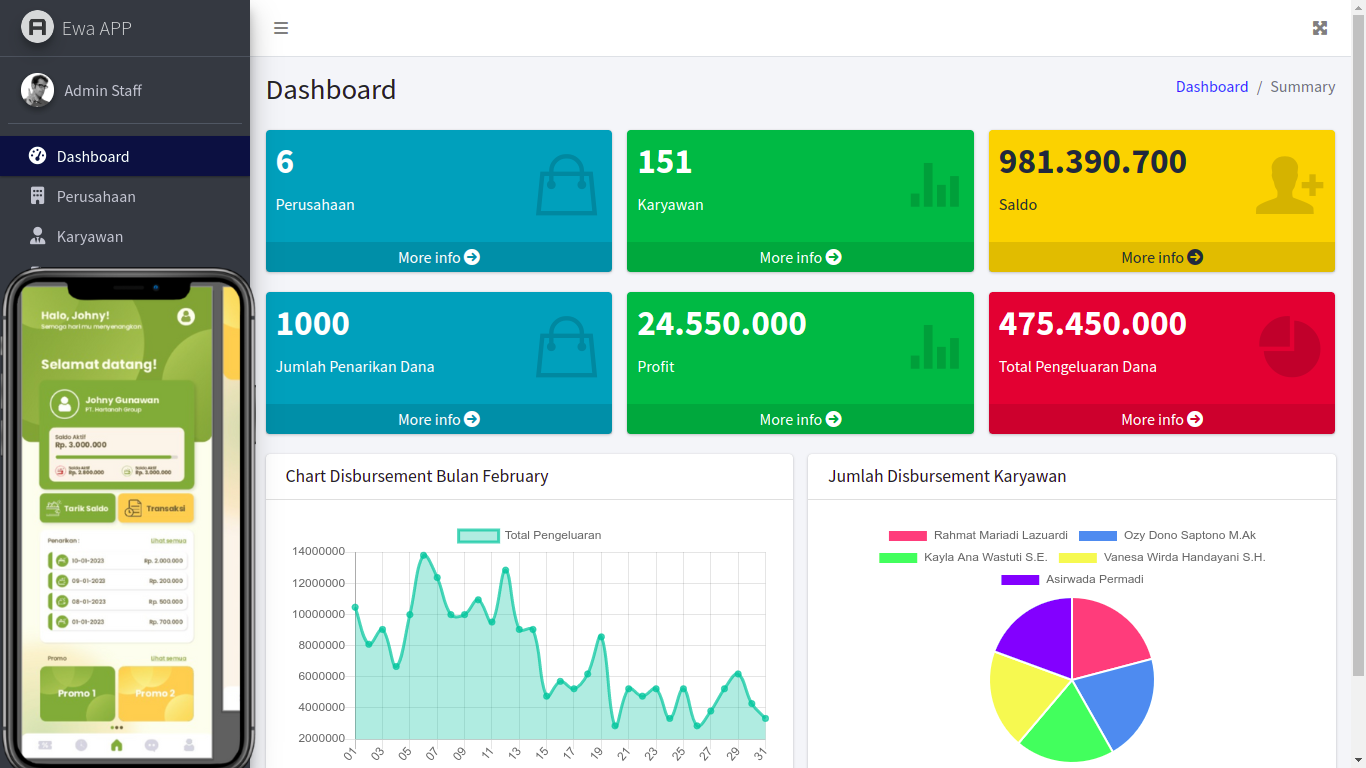Tap Johny Gunawan's avatar on the phone card

(65, 404)
